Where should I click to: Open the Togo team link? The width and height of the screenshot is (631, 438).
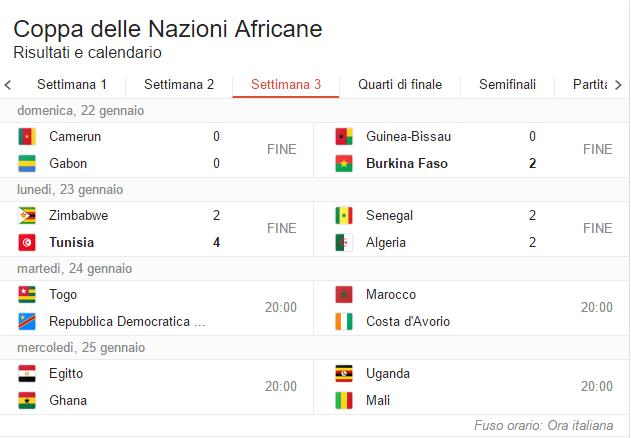coord(63,295)
